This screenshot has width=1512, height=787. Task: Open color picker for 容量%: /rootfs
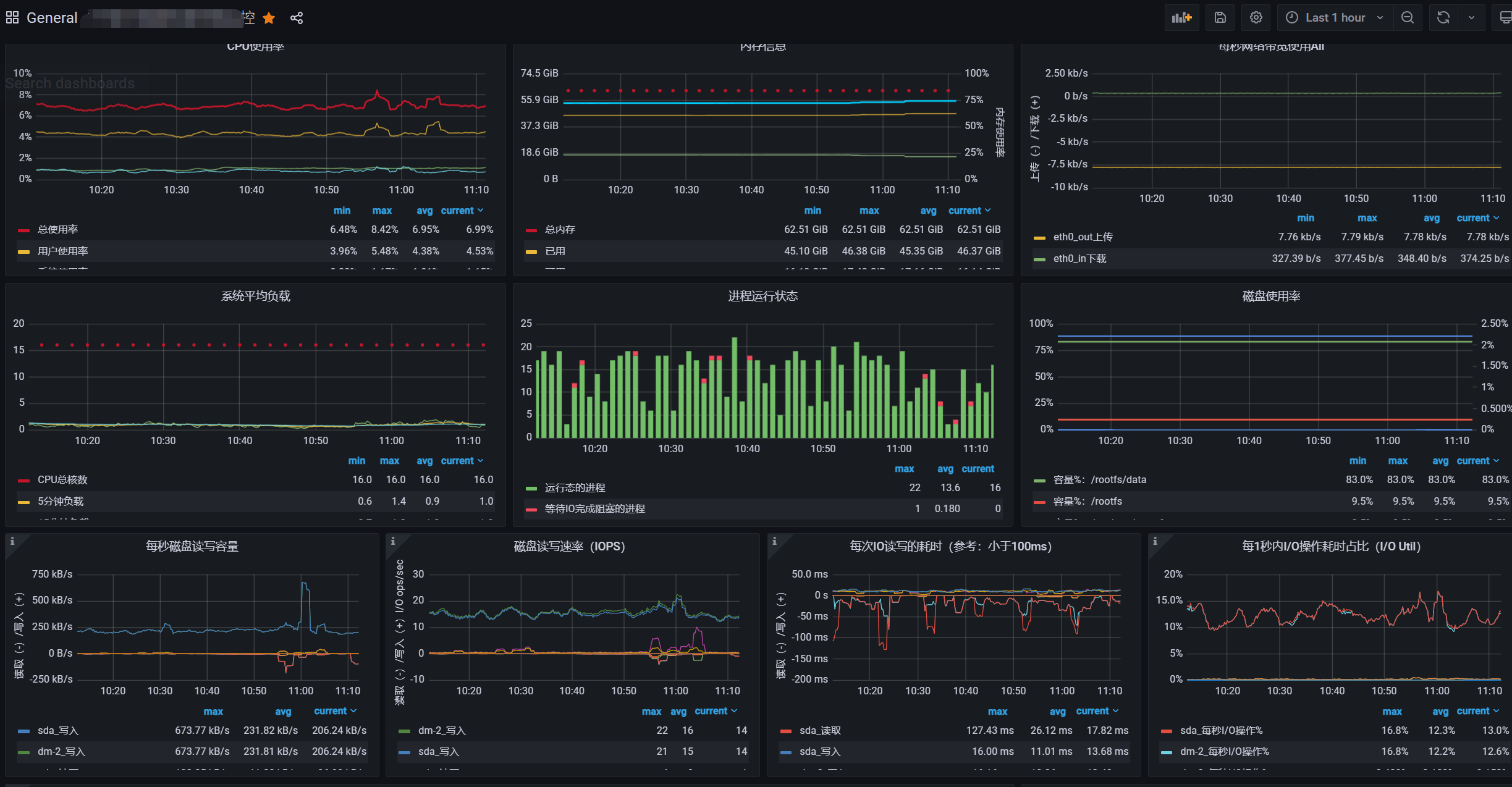point(1039,502)
